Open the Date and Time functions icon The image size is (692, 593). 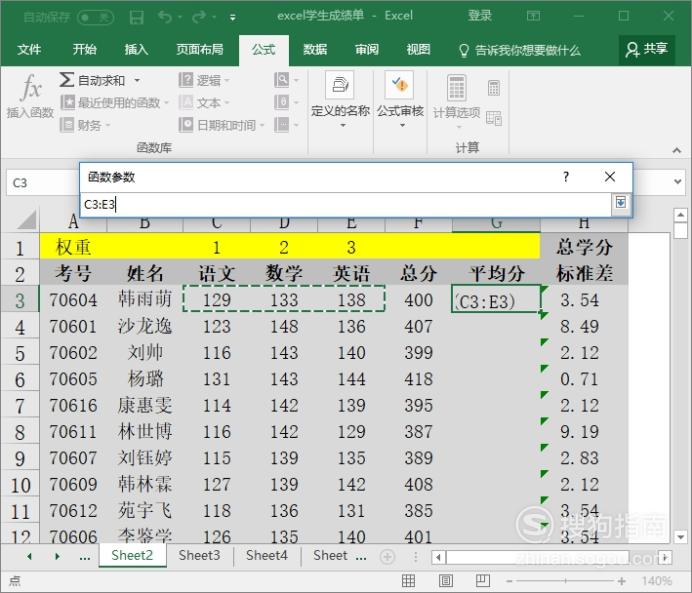coord(186,125)
